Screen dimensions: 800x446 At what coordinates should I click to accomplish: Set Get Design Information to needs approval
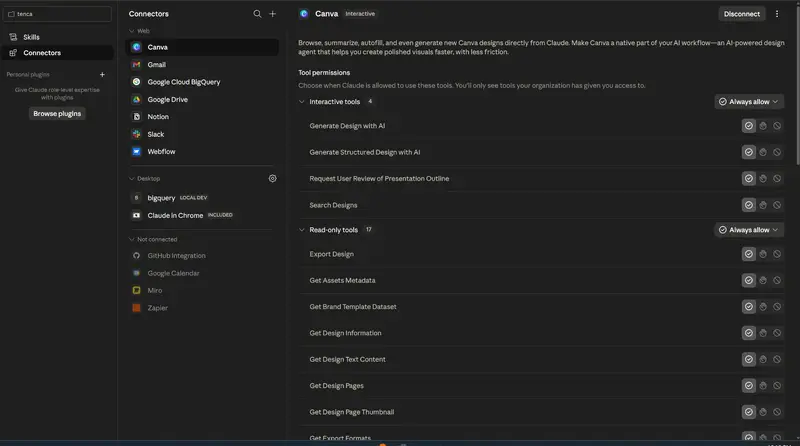click(763, 333)
